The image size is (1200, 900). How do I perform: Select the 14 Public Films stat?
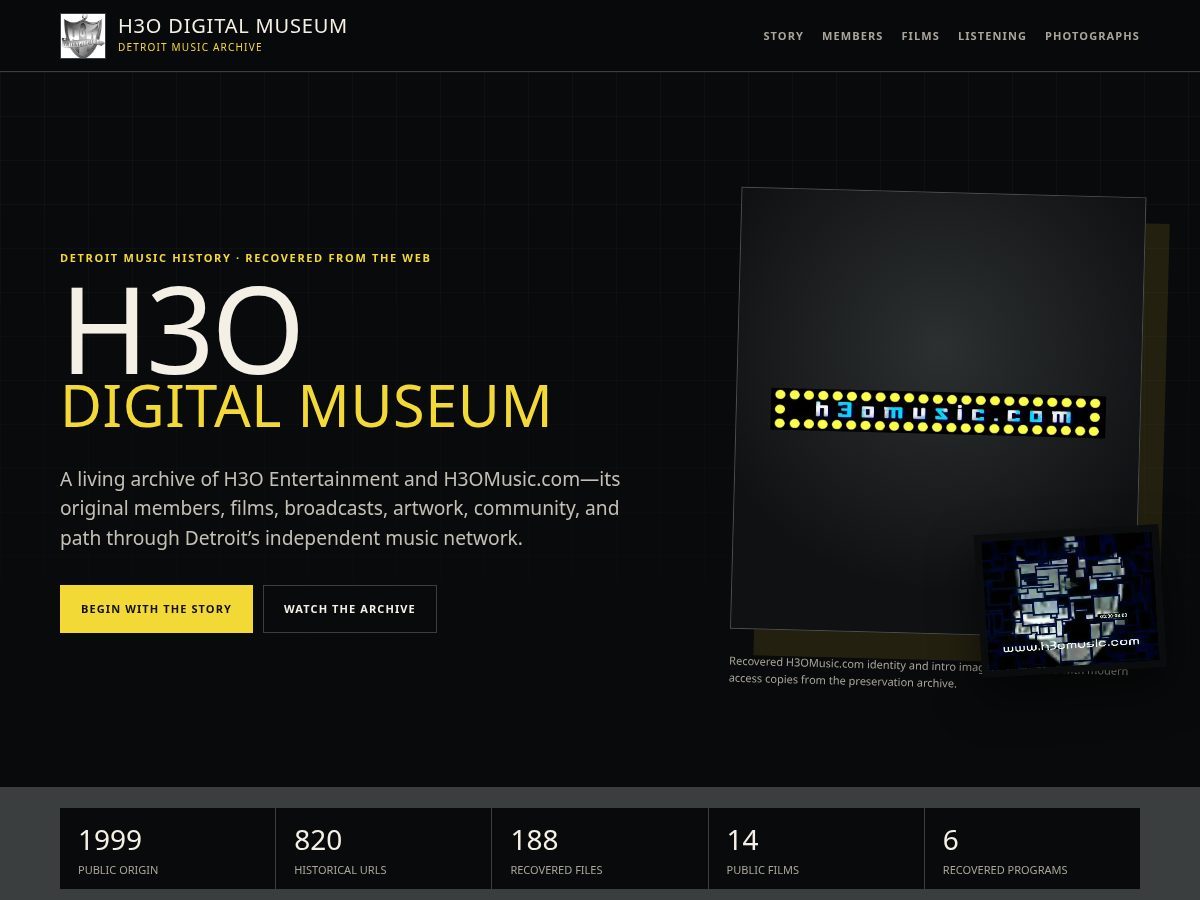click(816, 848)
